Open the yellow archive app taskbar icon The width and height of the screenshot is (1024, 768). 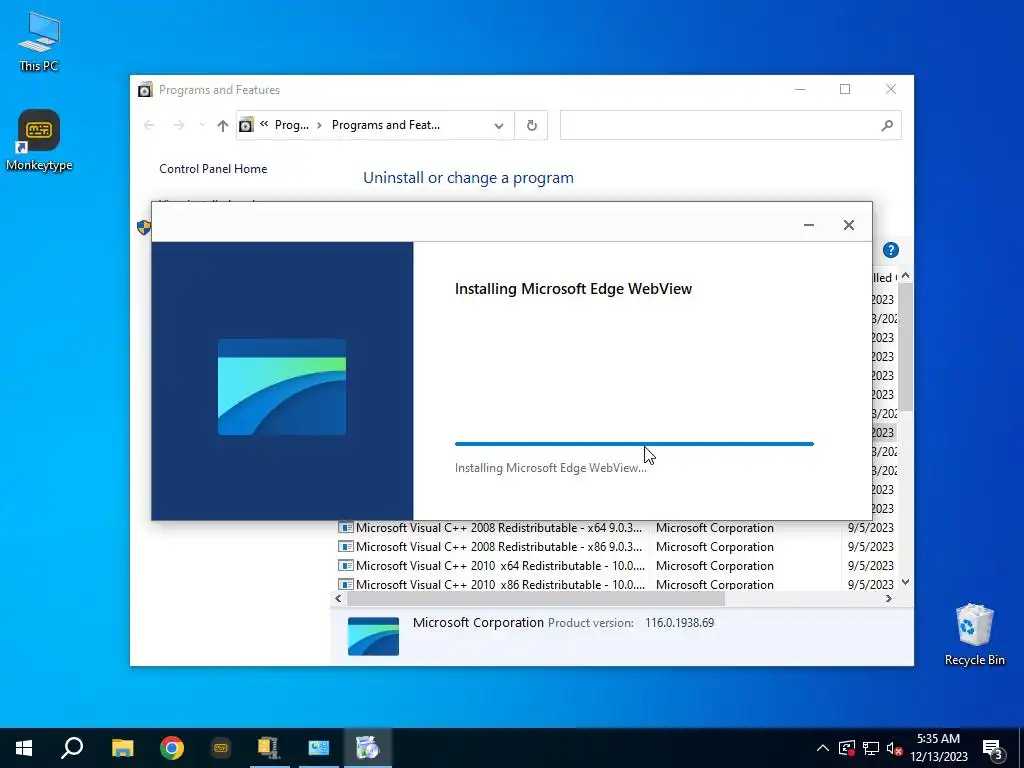269,748
